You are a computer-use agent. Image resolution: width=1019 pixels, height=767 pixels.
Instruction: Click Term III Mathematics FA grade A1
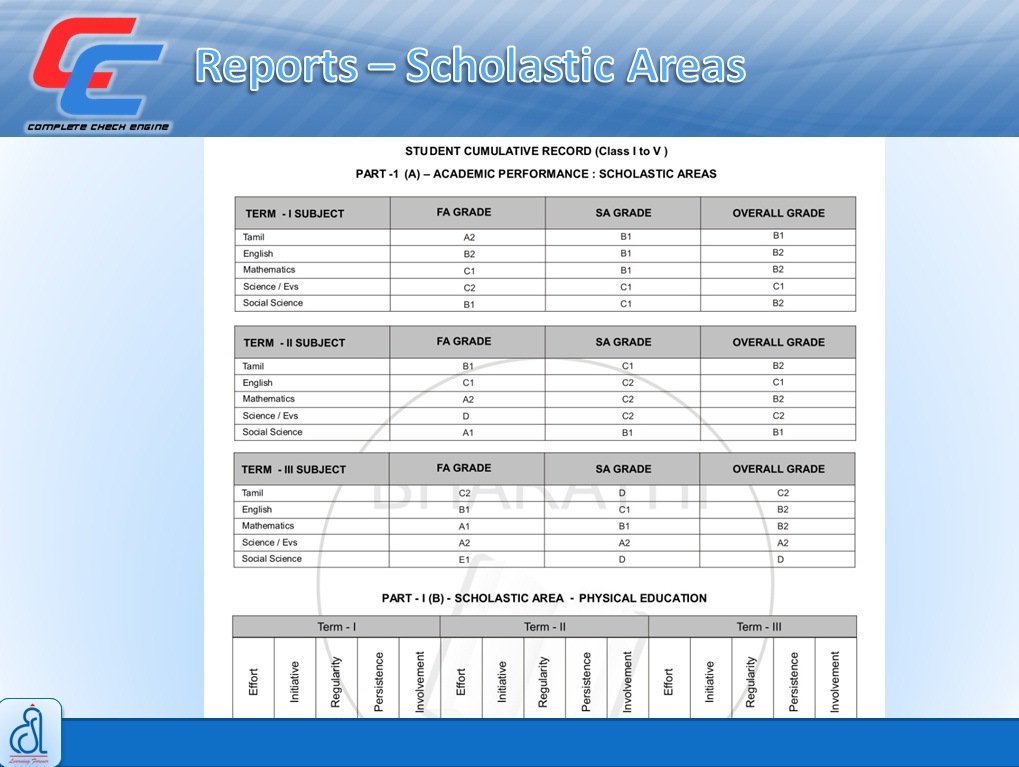pyautogui.click(x=464, y=526)
